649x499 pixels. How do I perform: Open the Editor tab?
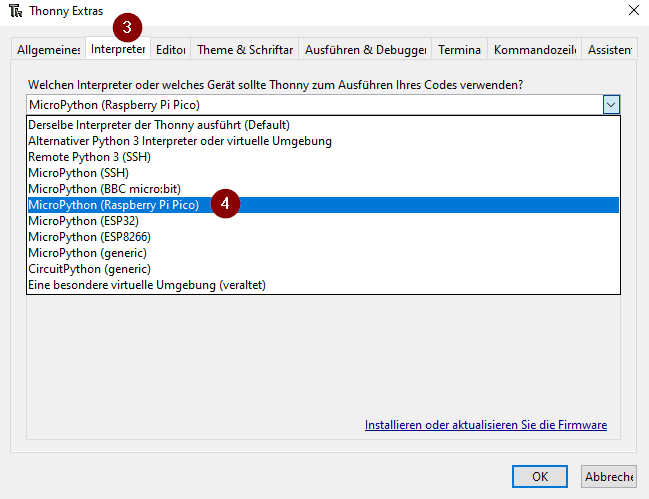[171, 49]
